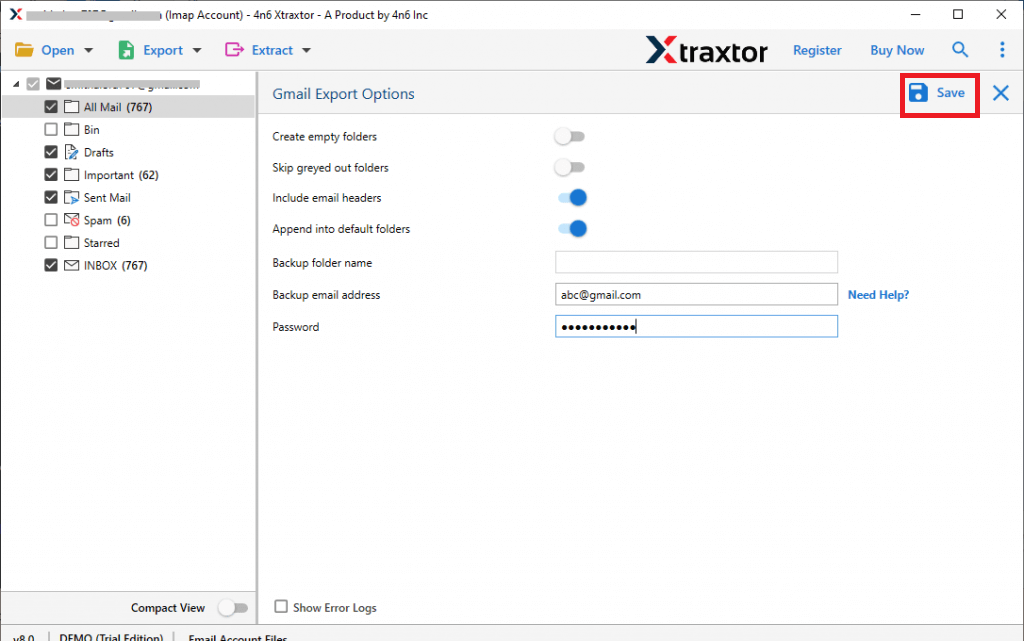Image resolution: width=1024 pixels, height=641 pixels.
Task: Open the Extract menu
Action: pos(272,50)
